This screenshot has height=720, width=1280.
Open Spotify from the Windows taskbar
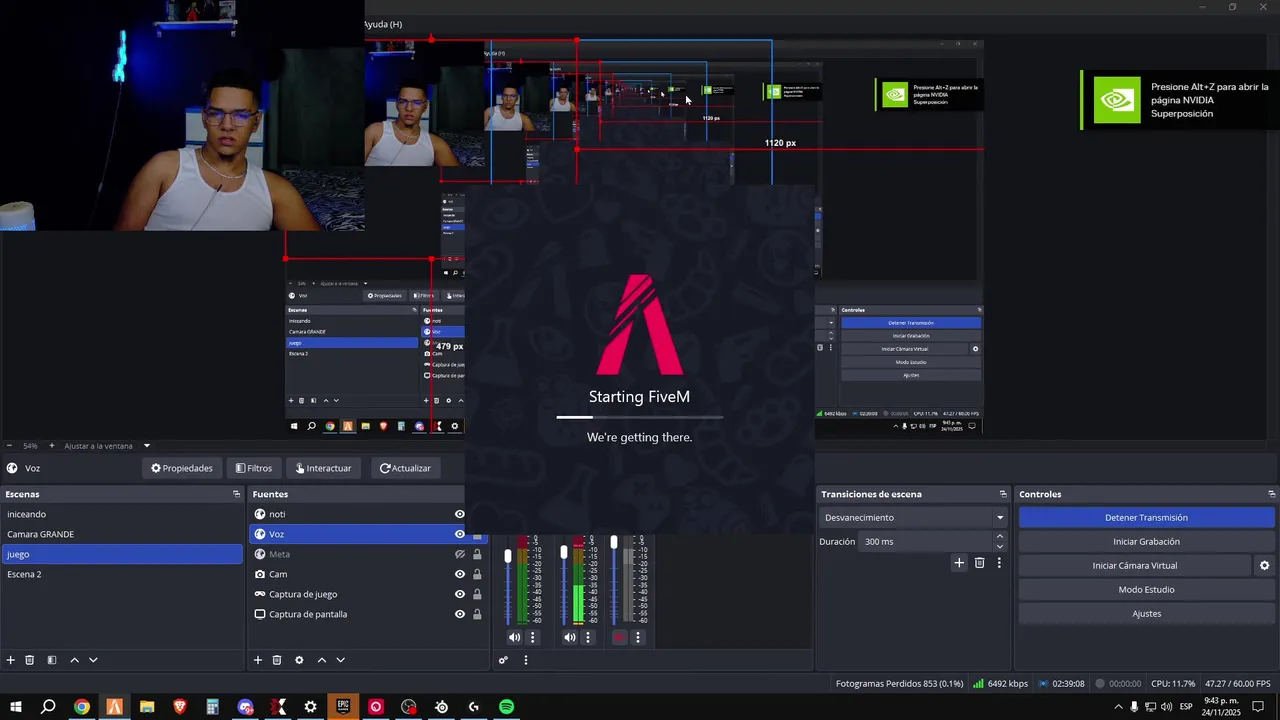tap(507, 707)
